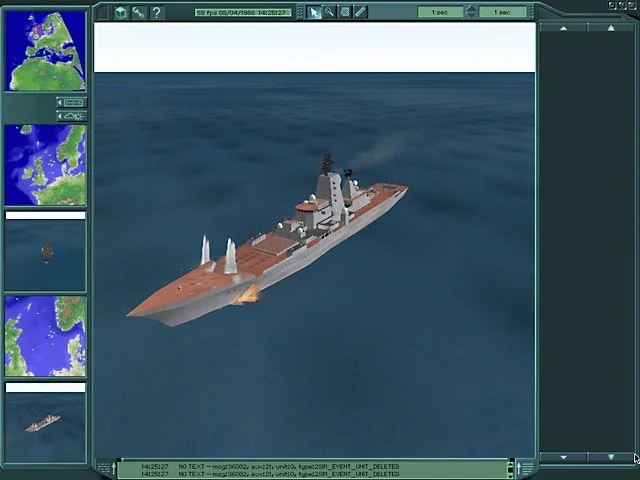The width and height of the screenshot is (640, 480).
Task: Click the fps date and time display
Action: (x=243, y=12)
